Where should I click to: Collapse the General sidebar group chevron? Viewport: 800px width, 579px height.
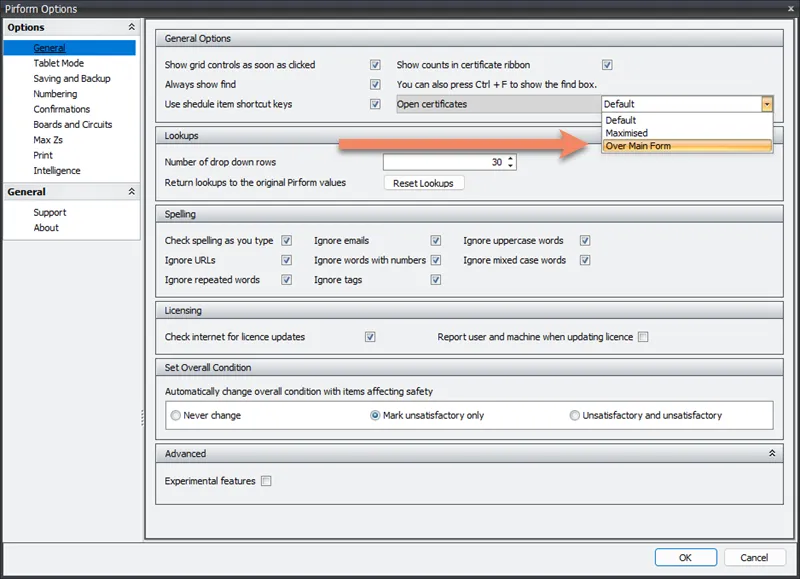[x=132, y=192]
